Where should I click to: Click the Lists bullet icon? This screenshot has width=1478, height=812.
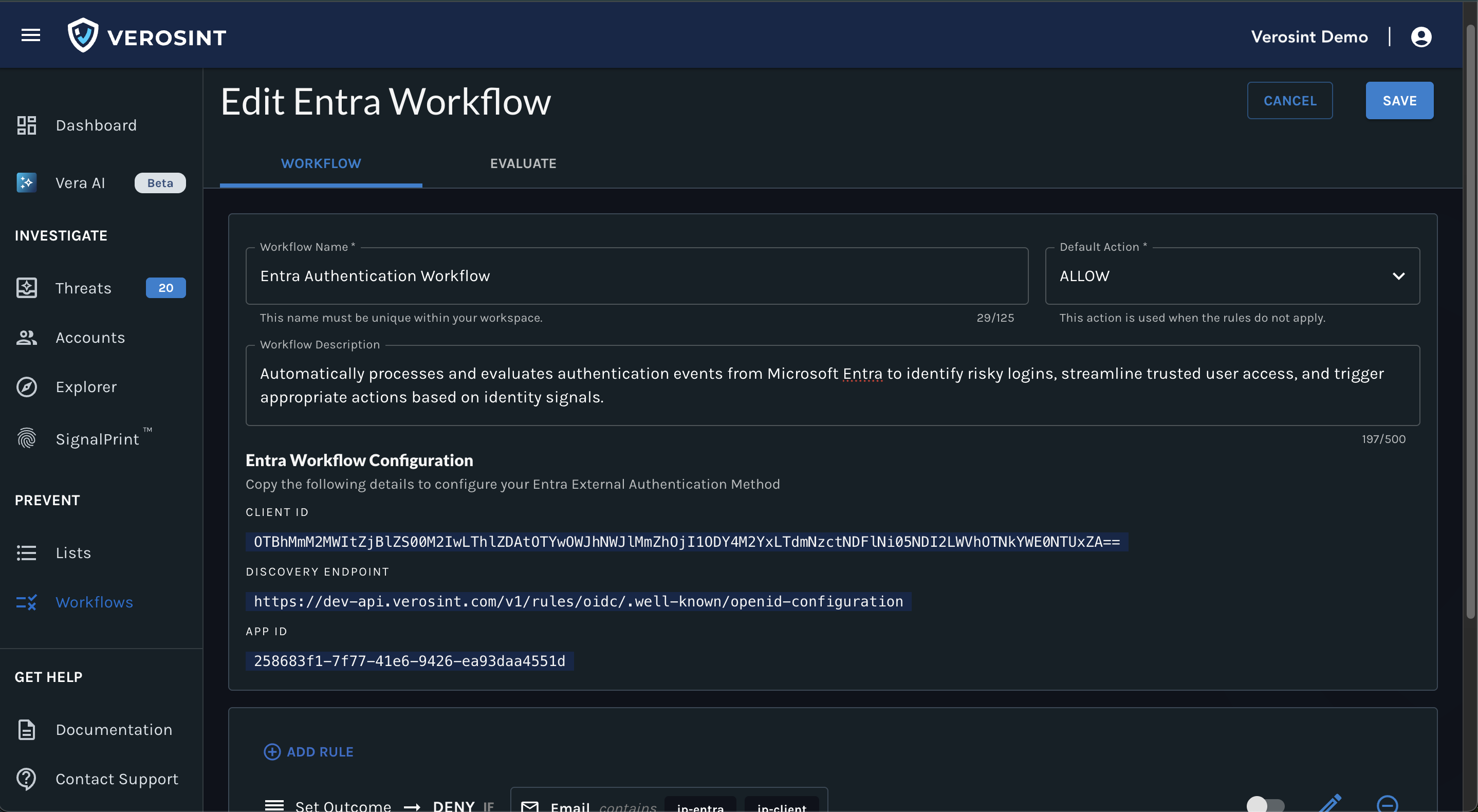pyautogui.click(x=26, y=552)
